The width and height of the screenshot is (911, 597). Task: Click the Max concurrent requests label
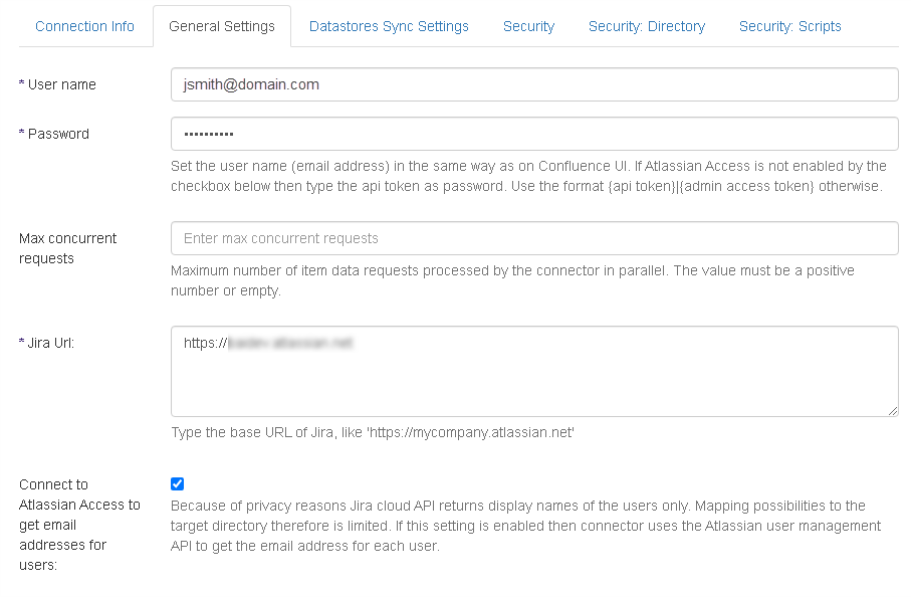[68, 248]
